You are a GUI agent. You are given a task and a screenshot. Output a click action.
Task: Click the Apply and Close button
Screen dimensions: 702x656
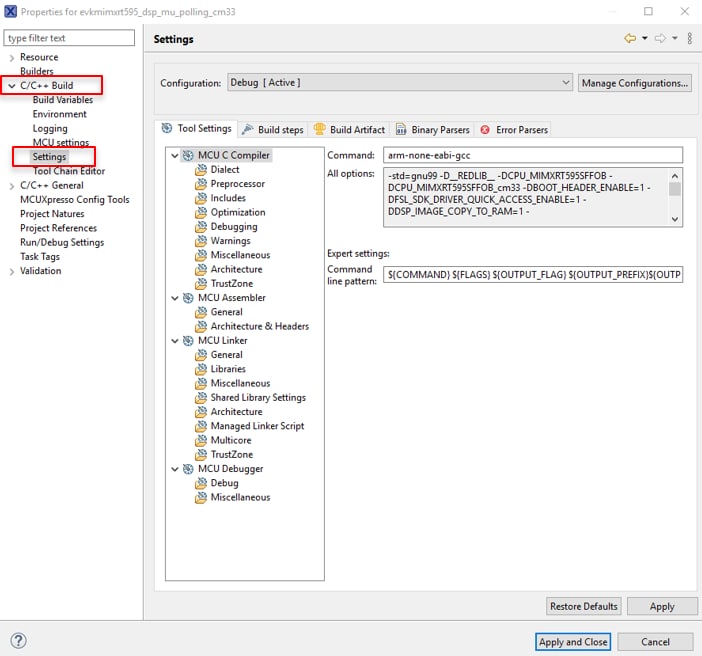pyautogui.click(x=572, y=641)
